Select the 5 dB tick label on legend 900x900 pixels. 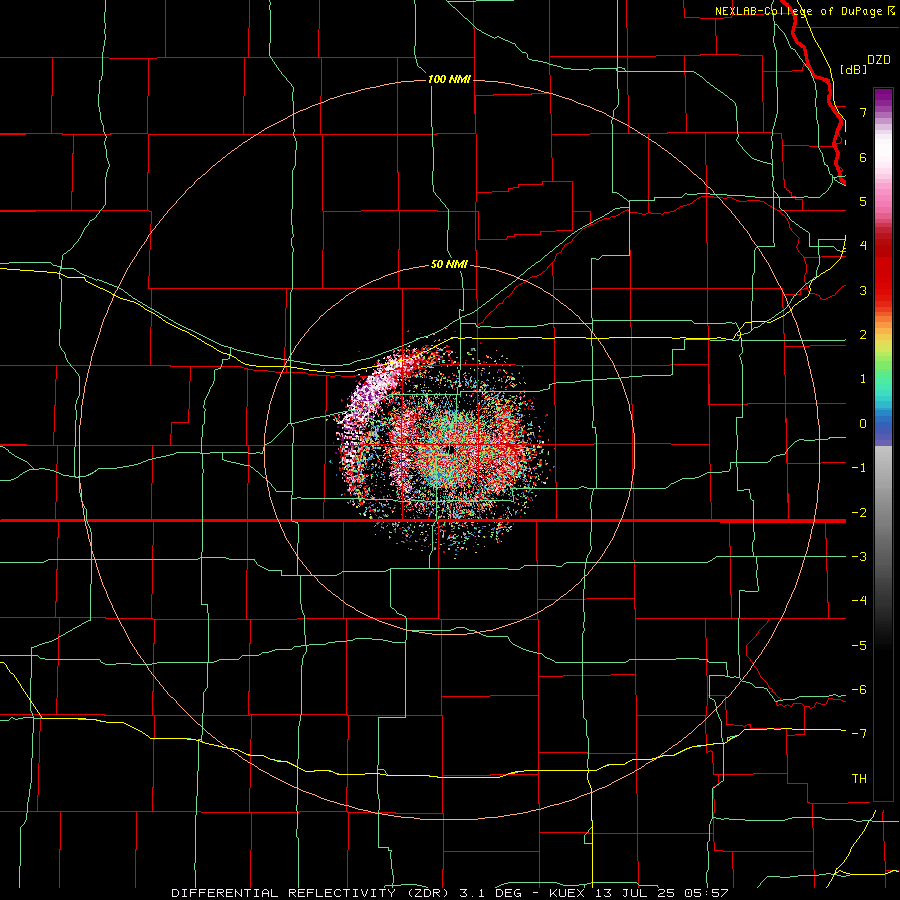tap(863, 201)
